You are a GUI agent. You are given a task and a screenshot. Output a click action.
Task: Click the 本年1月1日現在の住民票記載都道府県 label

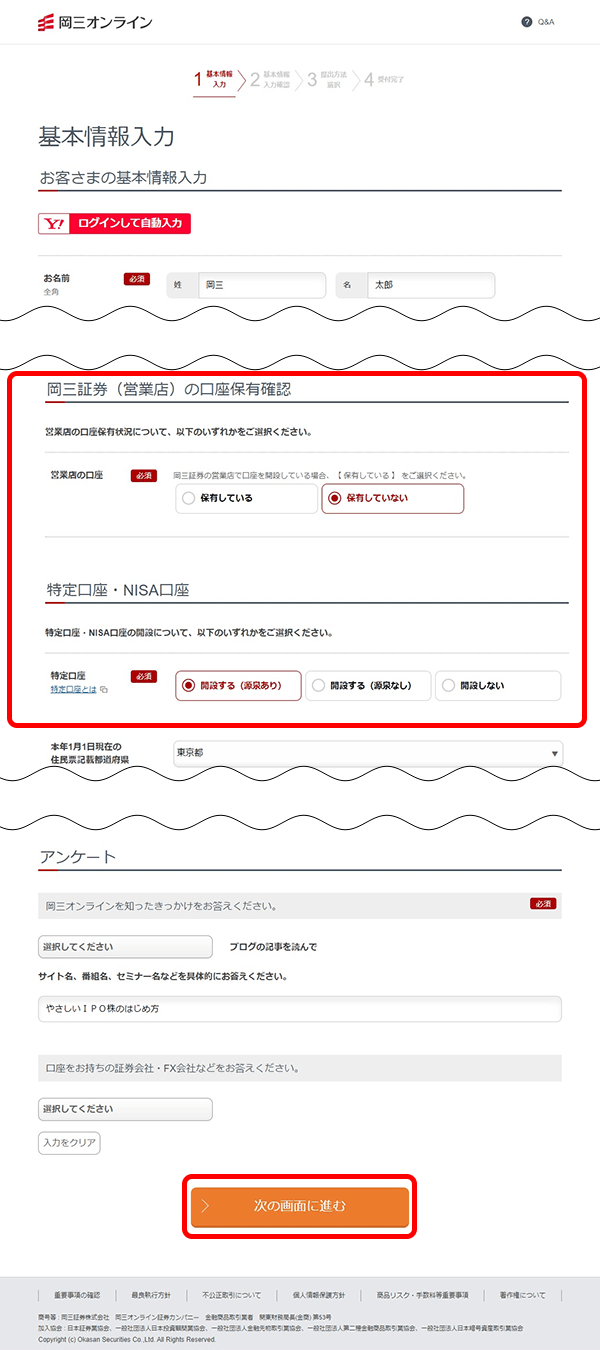click(90, 753)
